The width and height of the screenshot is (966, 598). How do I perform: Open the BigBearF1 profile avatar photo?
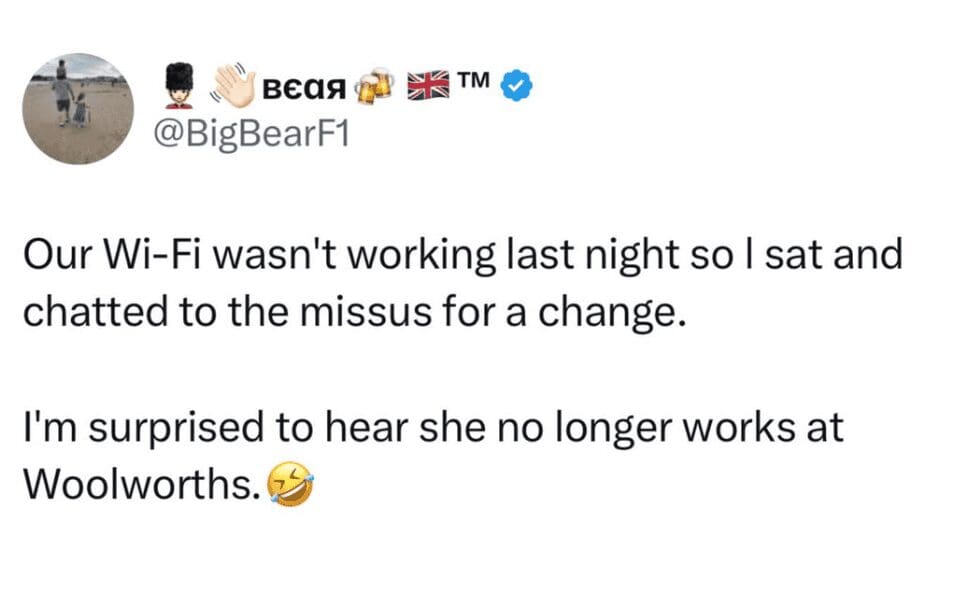80,108
